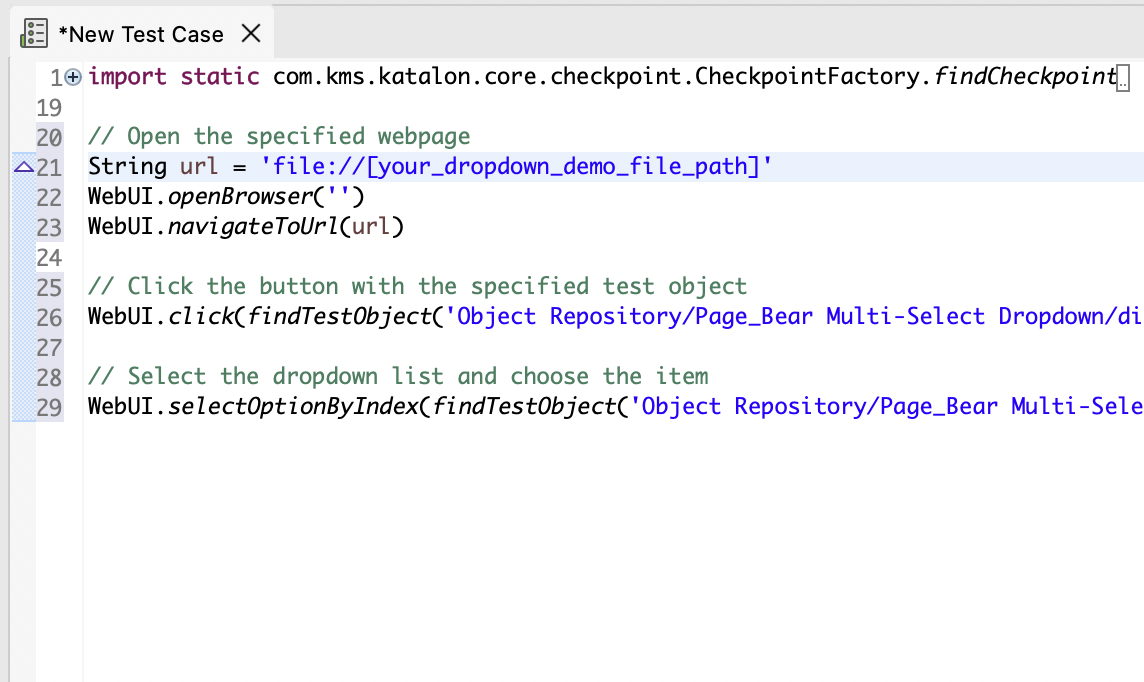Click line number 20 in the gutter
The height and width of the screenshot is (682, 1144).
tap(49, 137)
